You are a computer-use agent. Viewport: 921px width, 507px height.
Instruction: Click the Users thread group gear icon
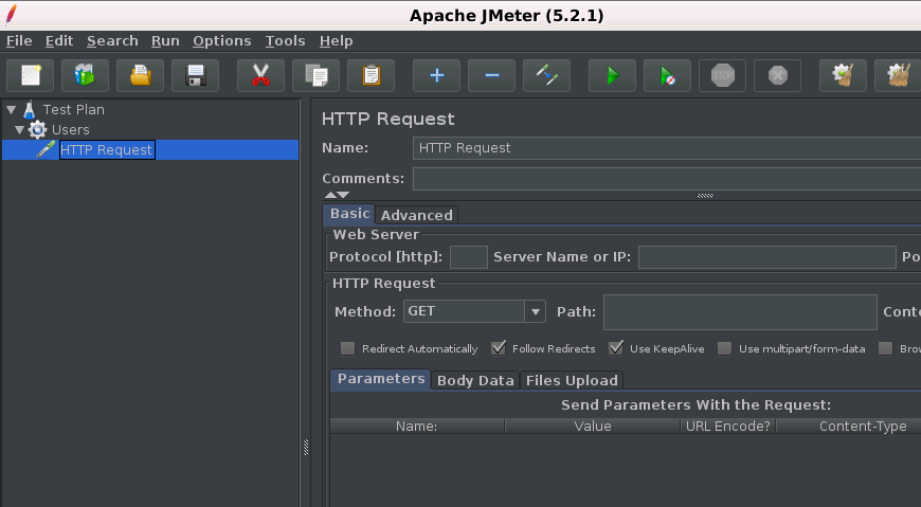38,130
